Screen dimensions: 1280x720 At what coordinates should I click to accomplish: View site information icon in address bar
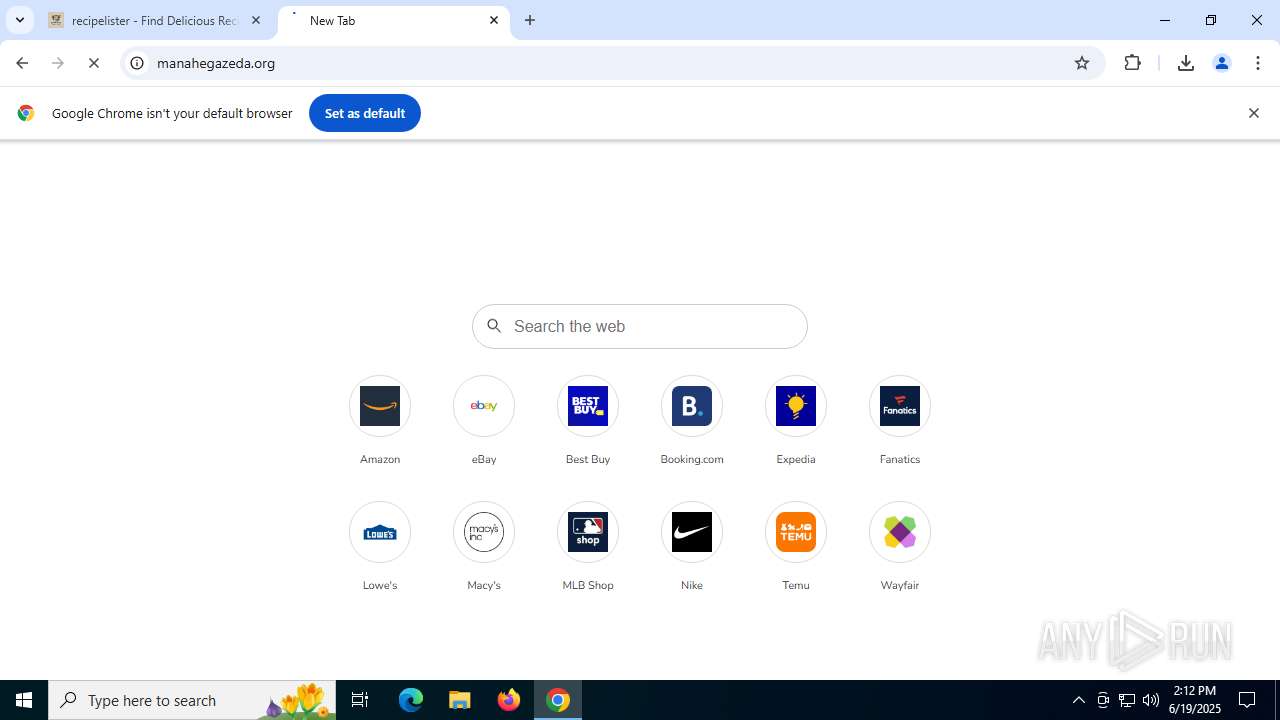137,63
